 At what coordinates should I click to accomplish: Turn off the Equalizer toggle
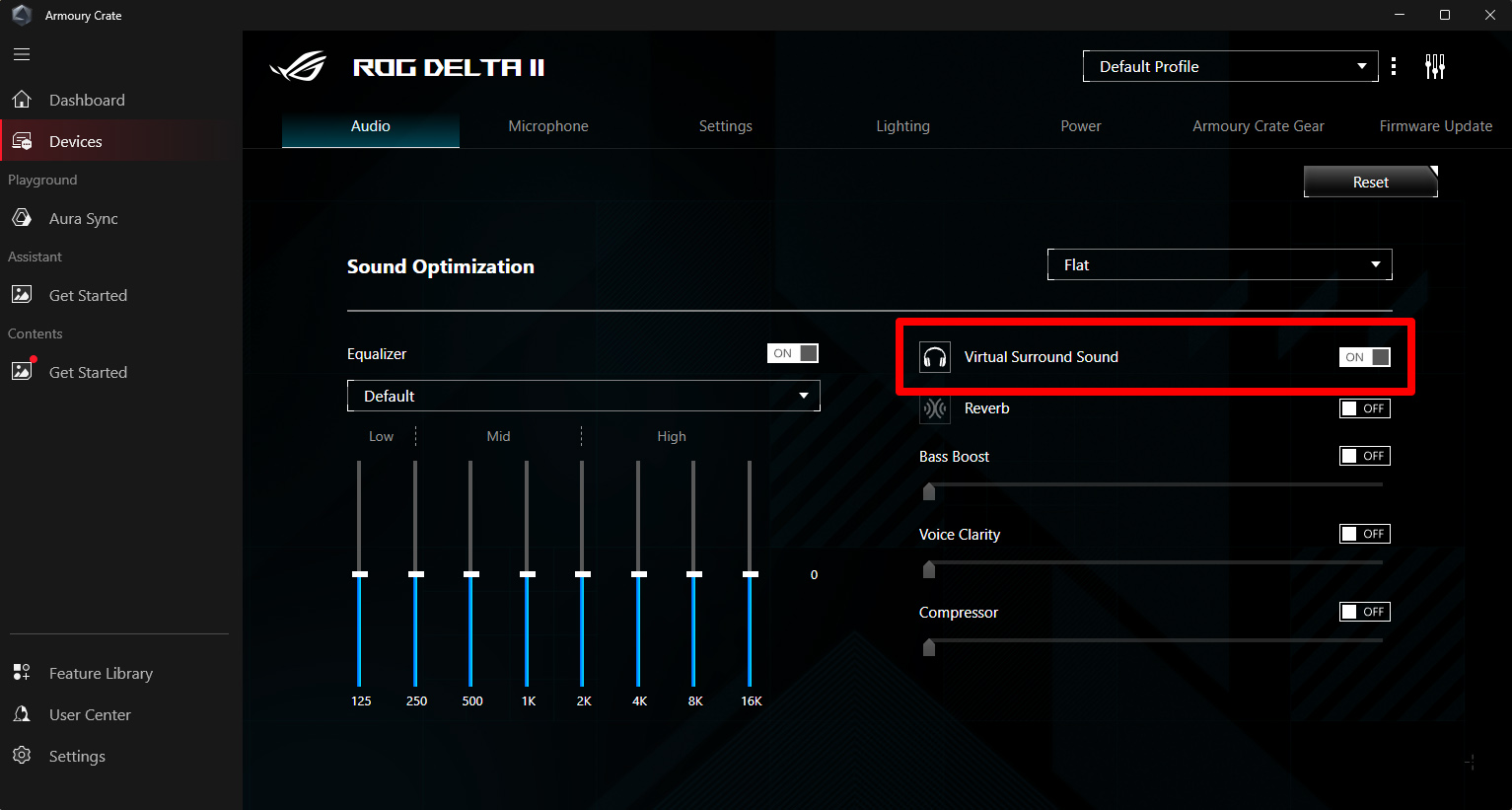793,353
